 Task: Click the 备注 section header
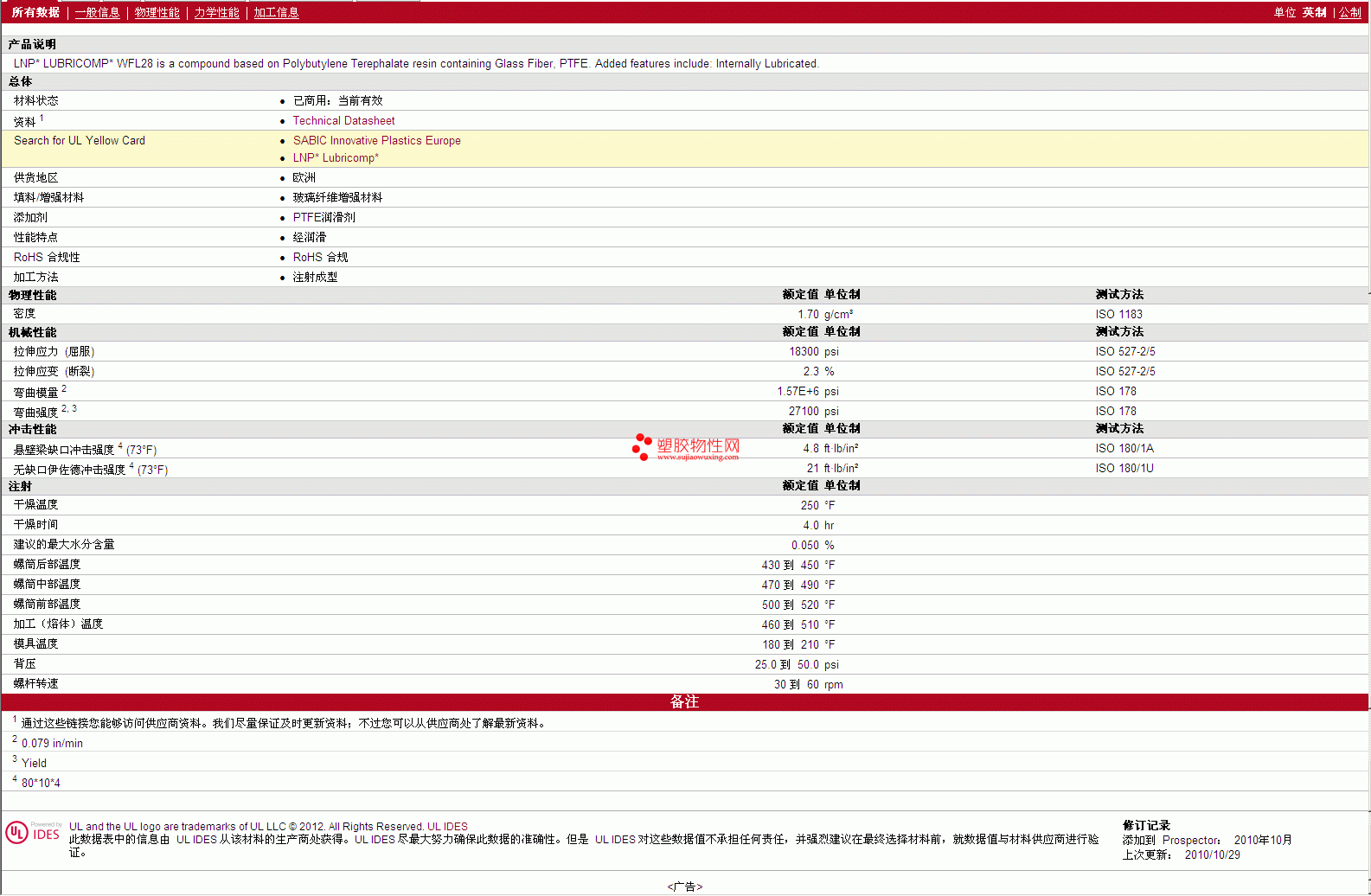click(x=684, y=702)
